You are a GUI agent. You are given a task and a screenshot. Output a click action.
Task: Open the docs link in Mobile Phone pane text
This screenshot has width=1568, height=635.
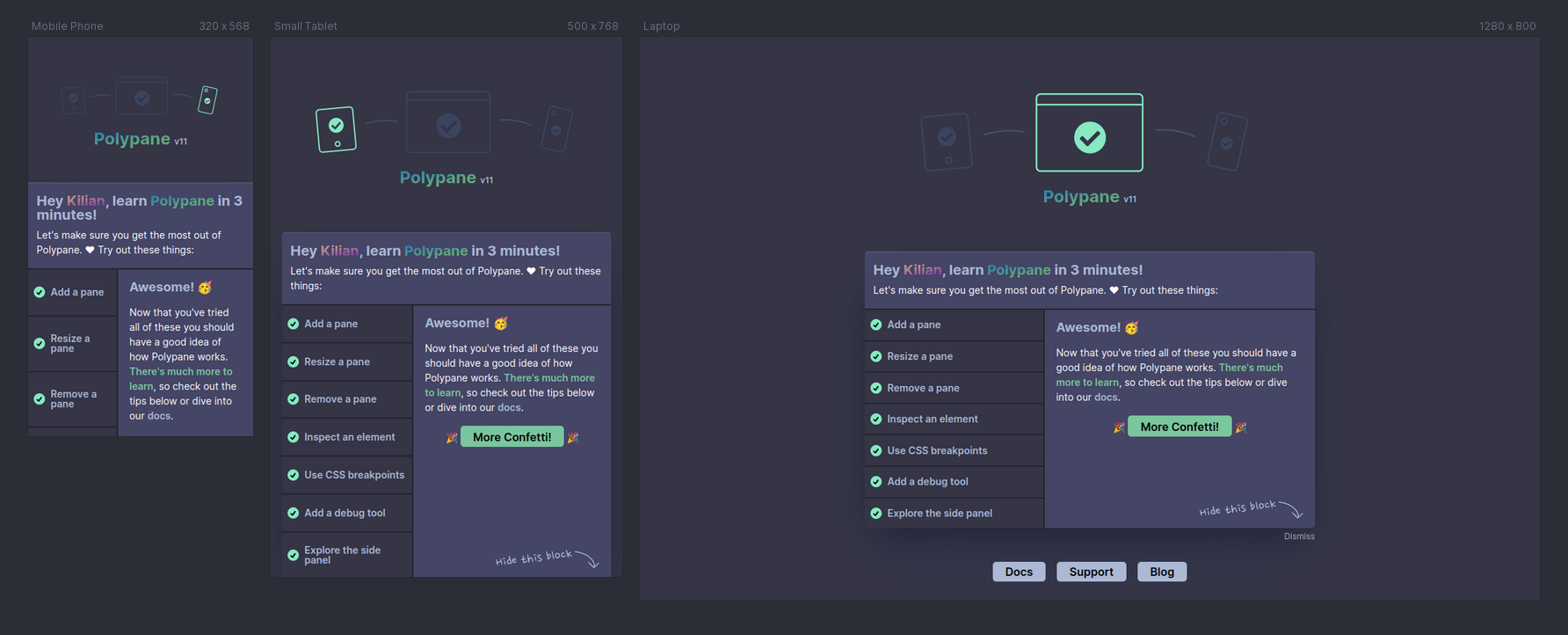[159, 416]
